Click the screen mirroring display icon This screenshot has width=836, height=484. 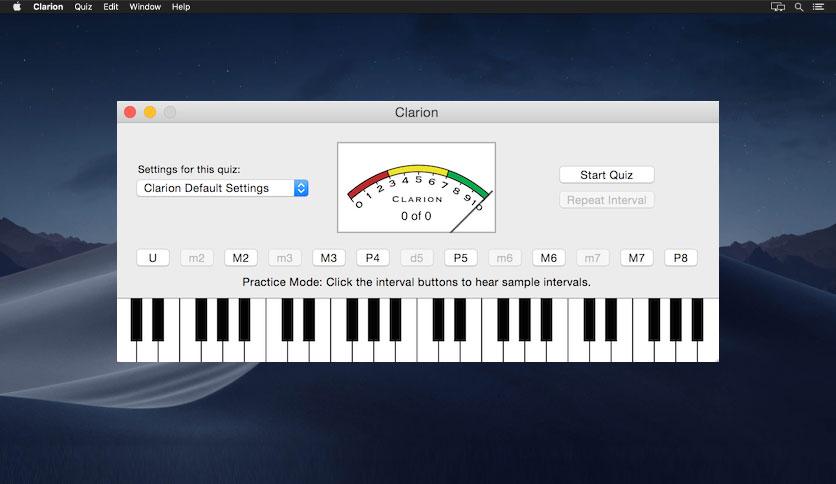point(778,7)
